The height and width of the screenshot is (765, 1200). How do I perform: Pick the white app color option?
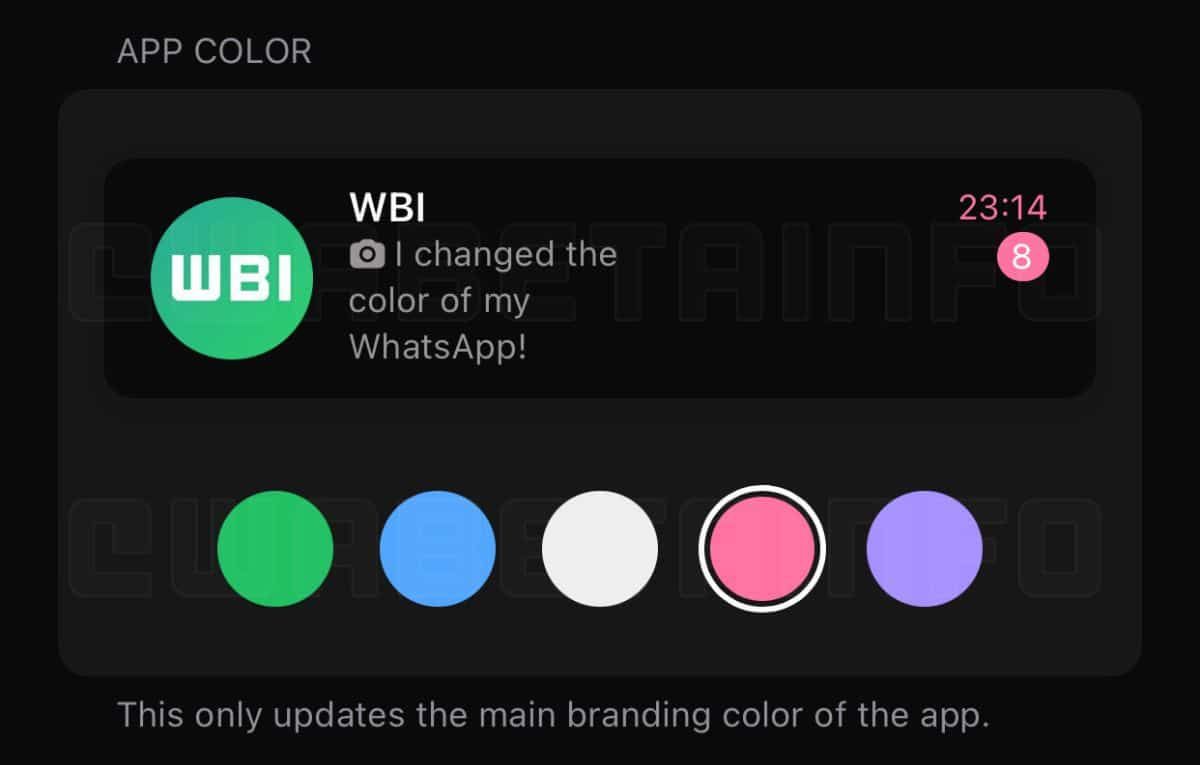click(600, 548)
